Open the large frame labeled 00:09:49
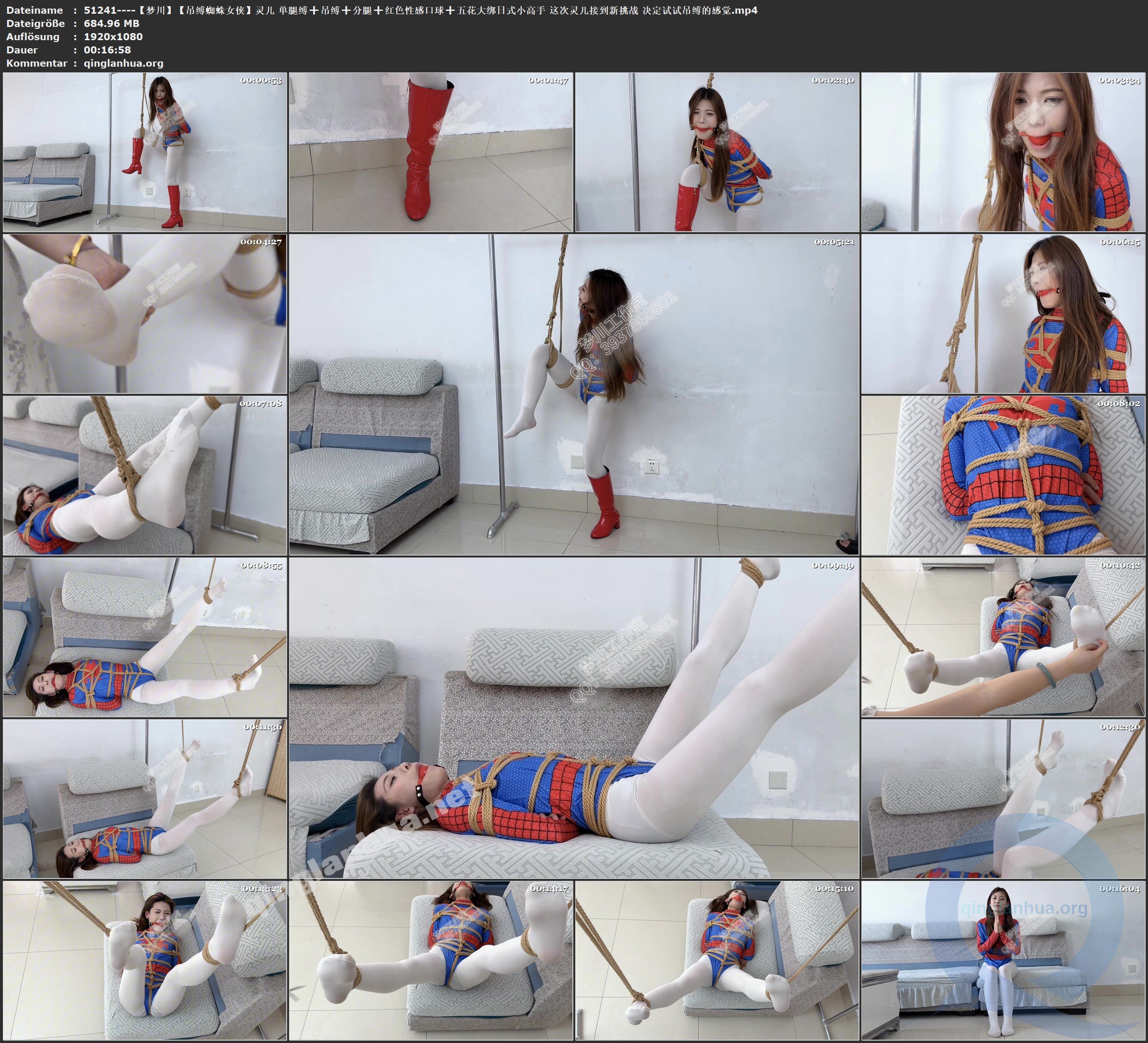 click(574, 718)
